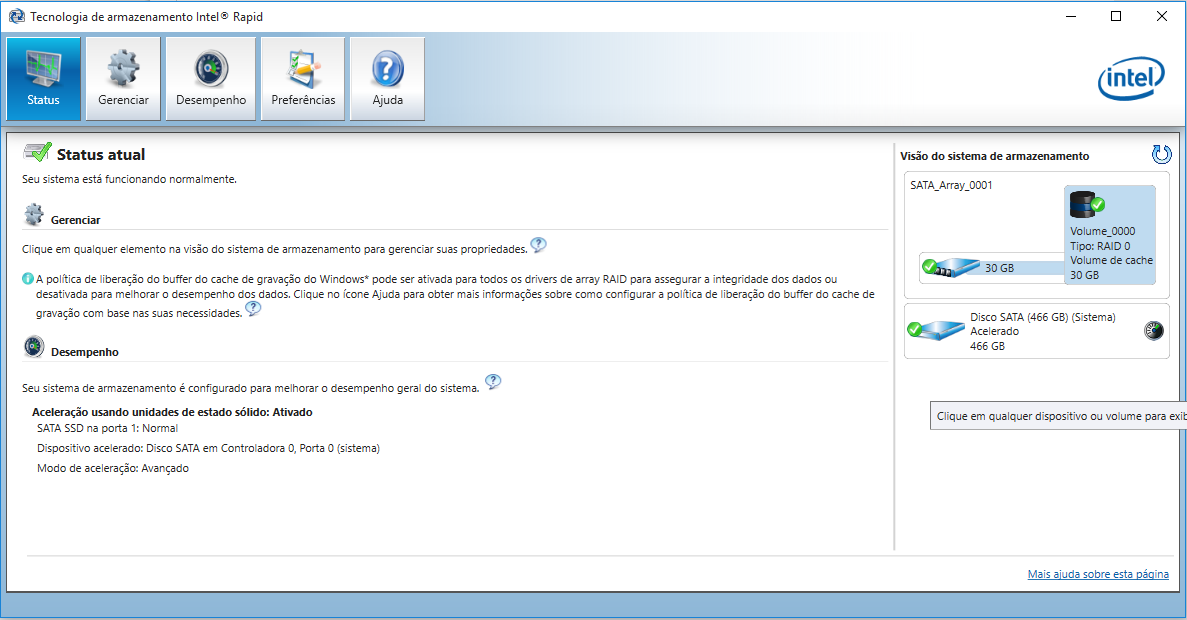The height and width of the screenshot is (620, 1187).
Task: Close the Intel Rapid Storage window
Action: tap(1162, 16)
